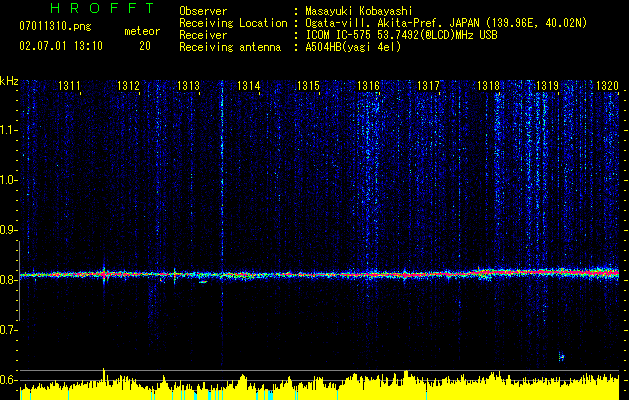
Task: Click the 0.7 kHz frequency label
Action: 8,331
